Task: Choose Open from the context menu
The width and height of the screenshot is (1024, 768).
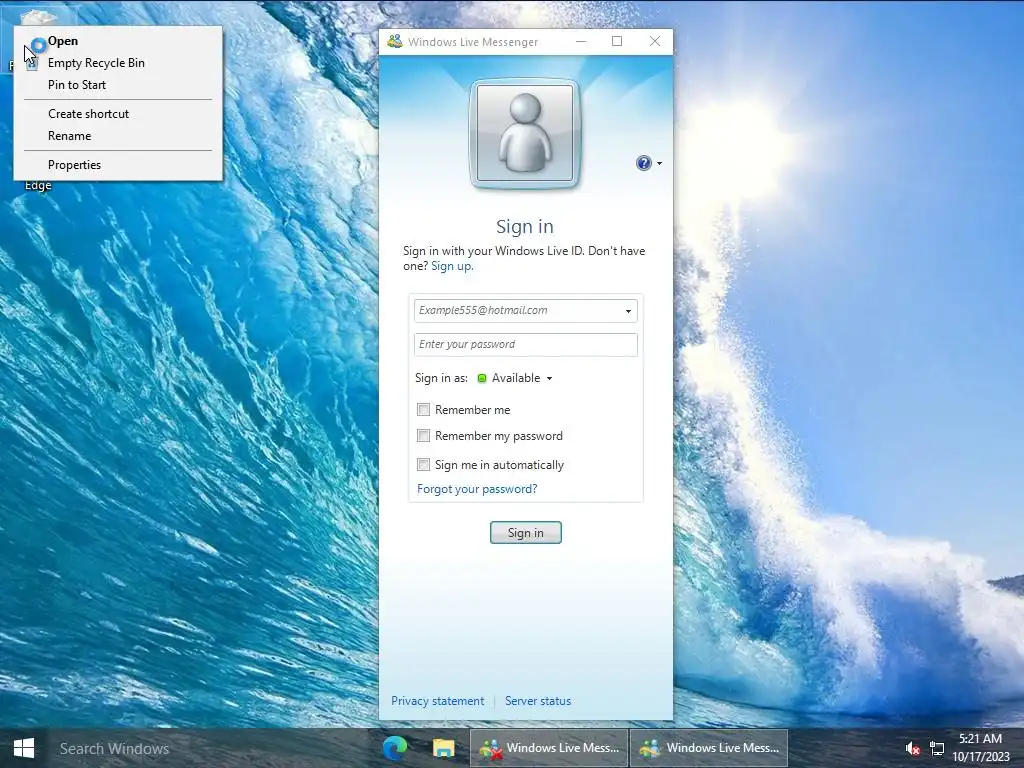Action: [x=118, y=40]
